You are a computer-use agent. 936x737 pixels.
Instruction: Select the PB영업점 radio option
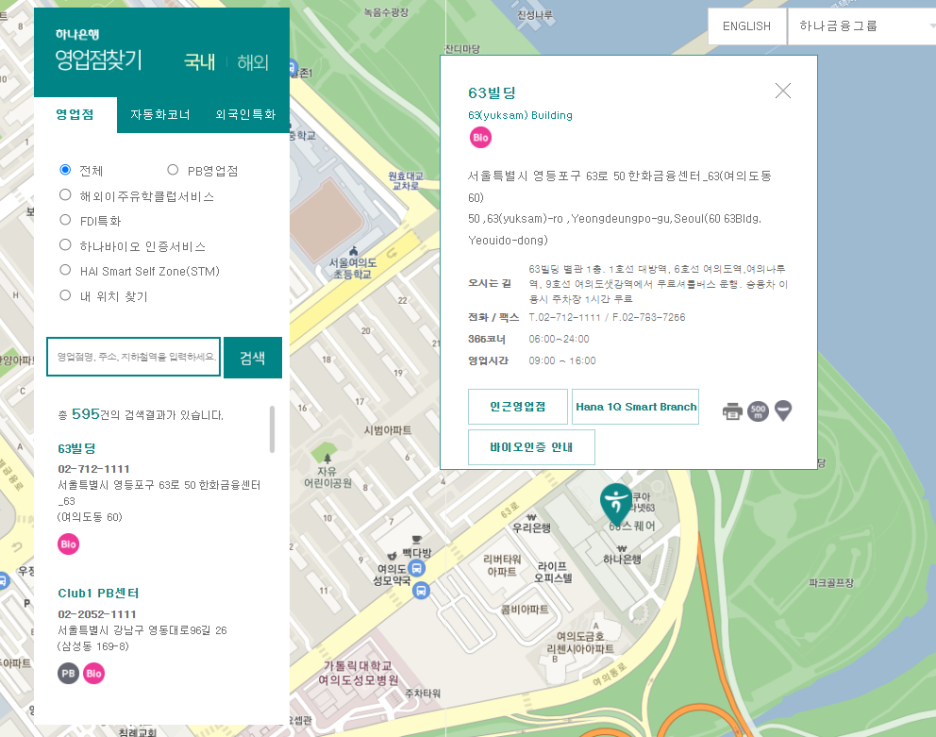173,170
